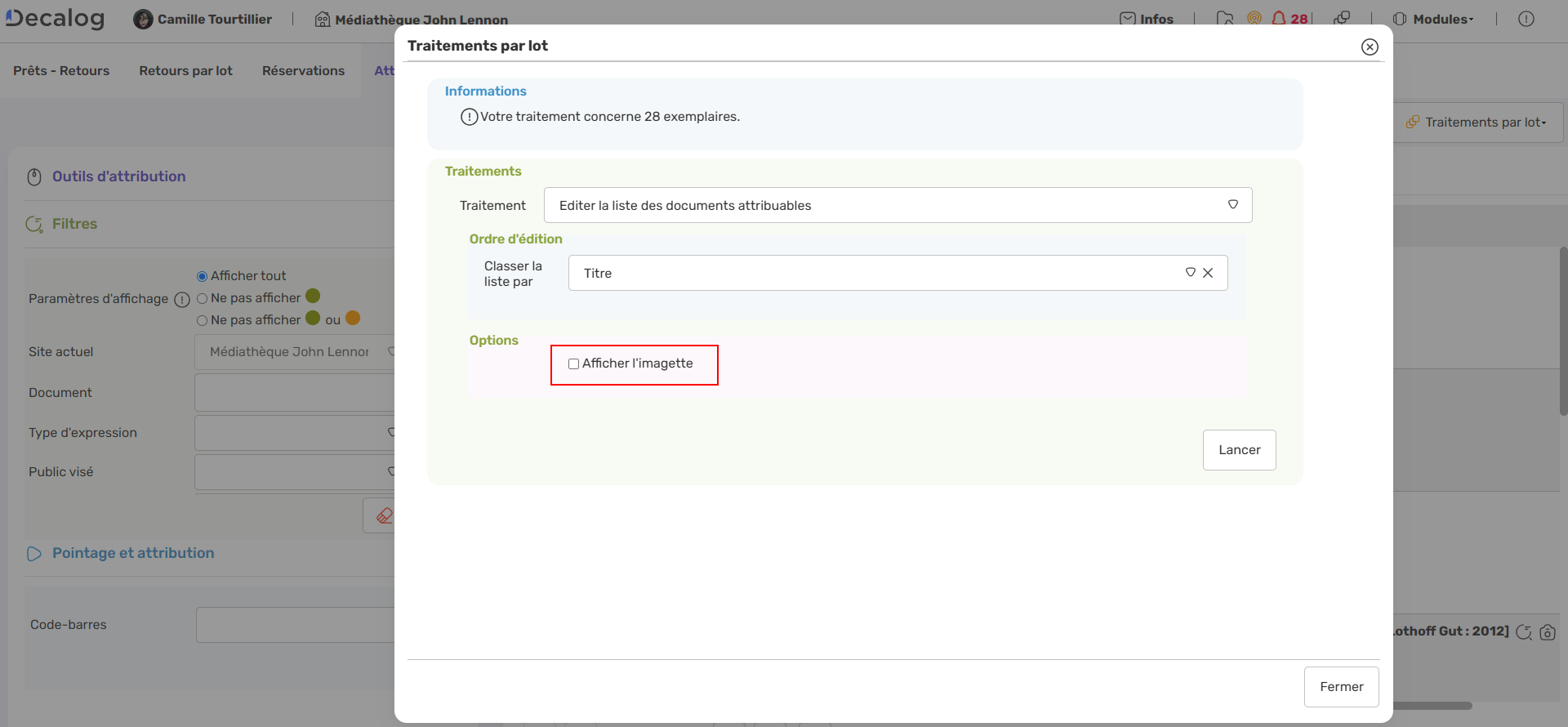Viewport: 1568px width, 727px height.
Task: Switch to the Prêts - Retours tab
Action: [61, 71]
